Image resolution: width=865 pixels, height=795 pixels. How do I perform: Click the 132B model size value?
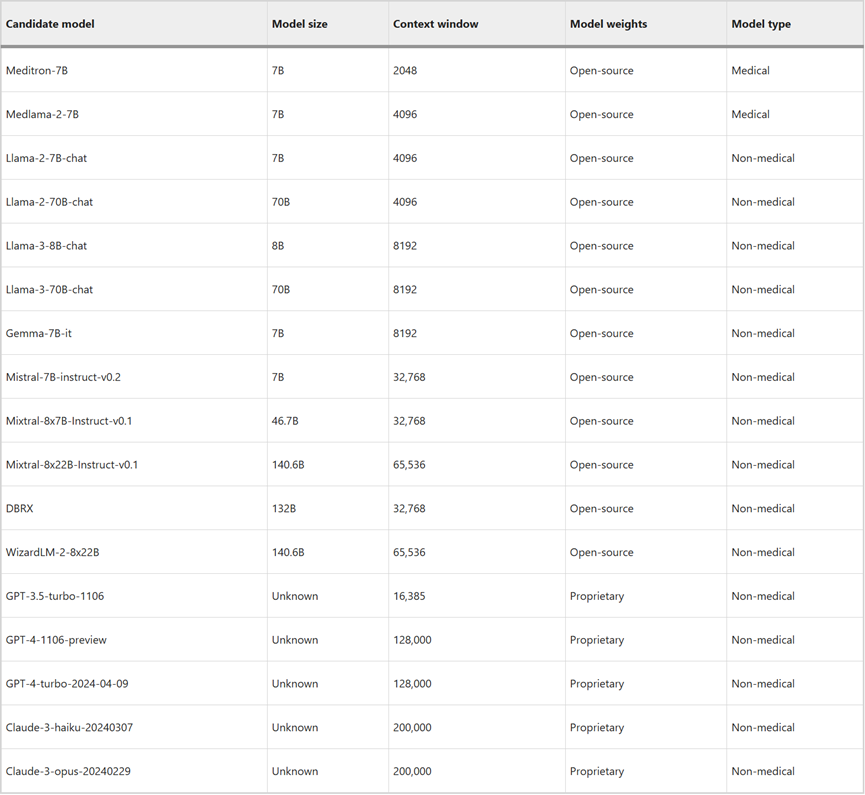(284, 509)
